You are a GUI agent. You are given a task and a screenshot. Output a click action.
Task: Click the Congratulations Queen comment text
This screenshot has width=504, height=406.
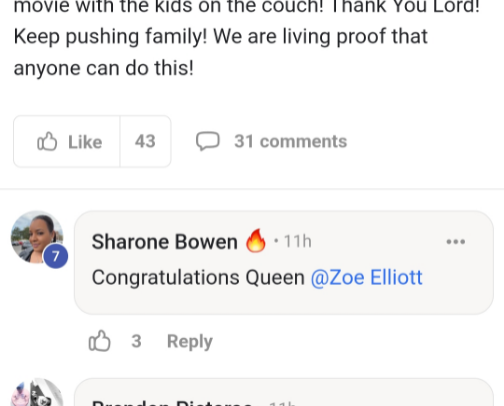click(x=198, y=278)
